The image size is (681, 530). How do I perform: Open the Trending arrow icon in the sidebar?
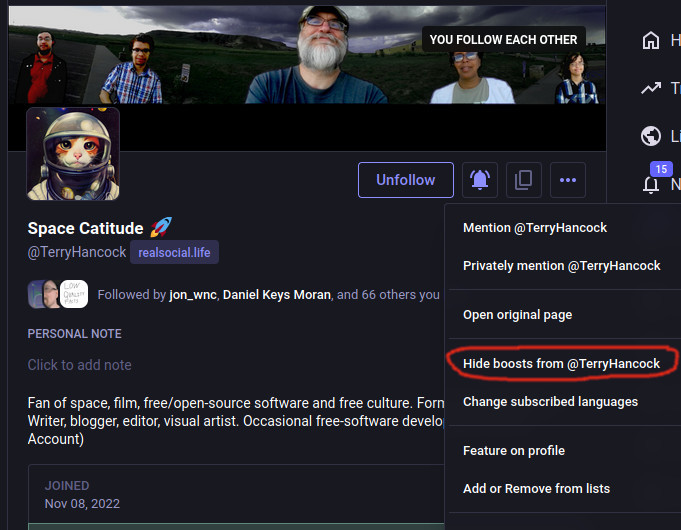click(x=651, y=88)
